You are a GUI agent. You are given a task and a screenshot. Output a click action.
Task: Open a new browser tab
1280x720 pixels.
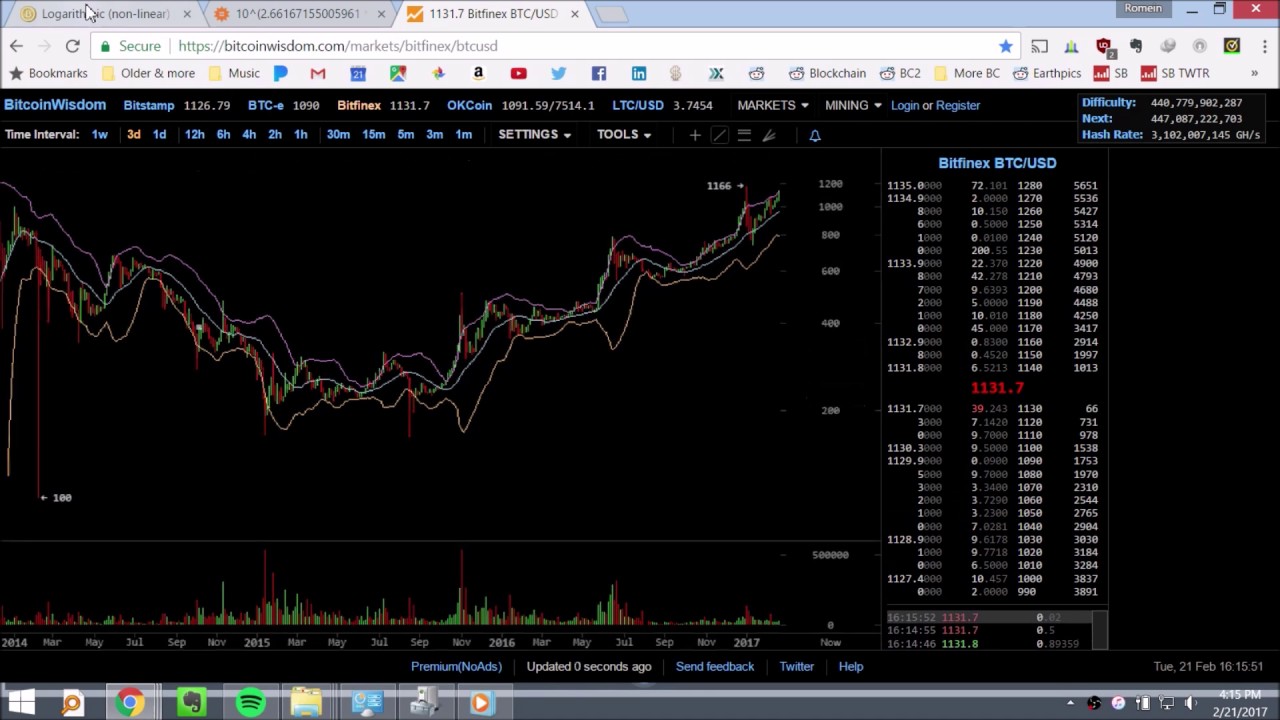click(611, 14)
